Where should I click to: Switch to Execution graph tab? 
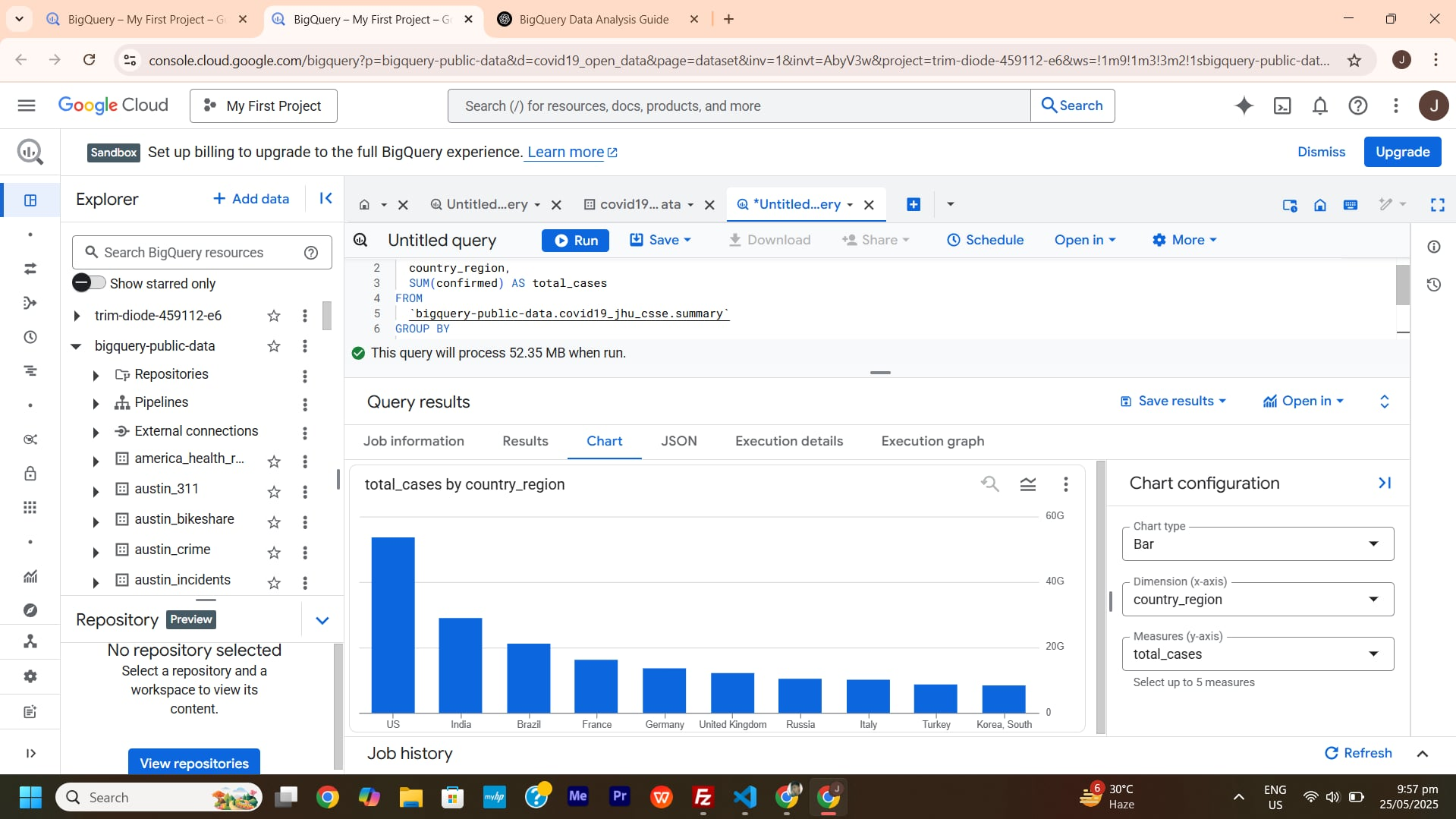coord(932,441)
